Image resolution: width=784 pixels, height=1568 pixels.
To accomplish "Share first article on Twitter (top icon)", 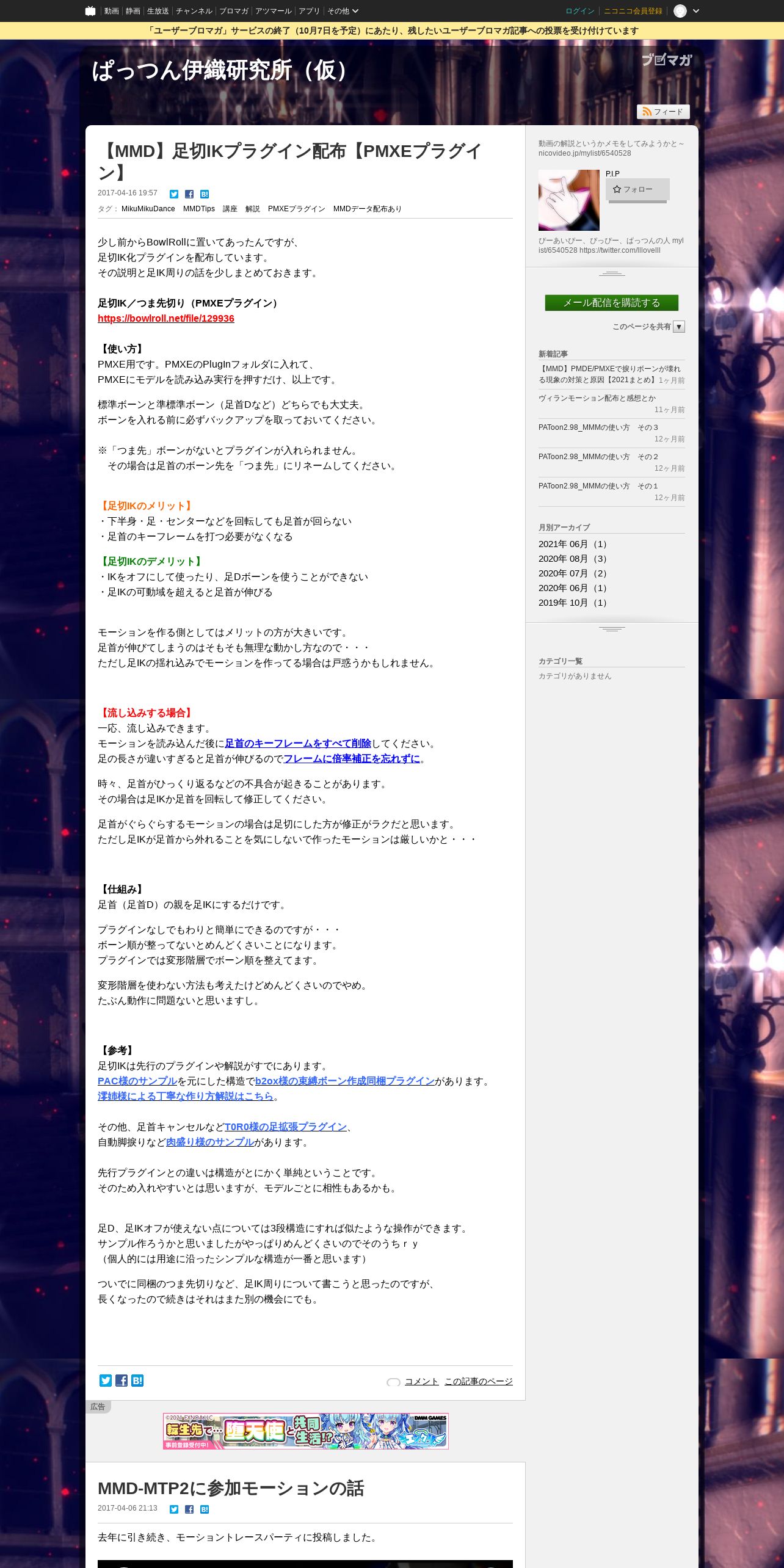I will click(x=174, y=194).
